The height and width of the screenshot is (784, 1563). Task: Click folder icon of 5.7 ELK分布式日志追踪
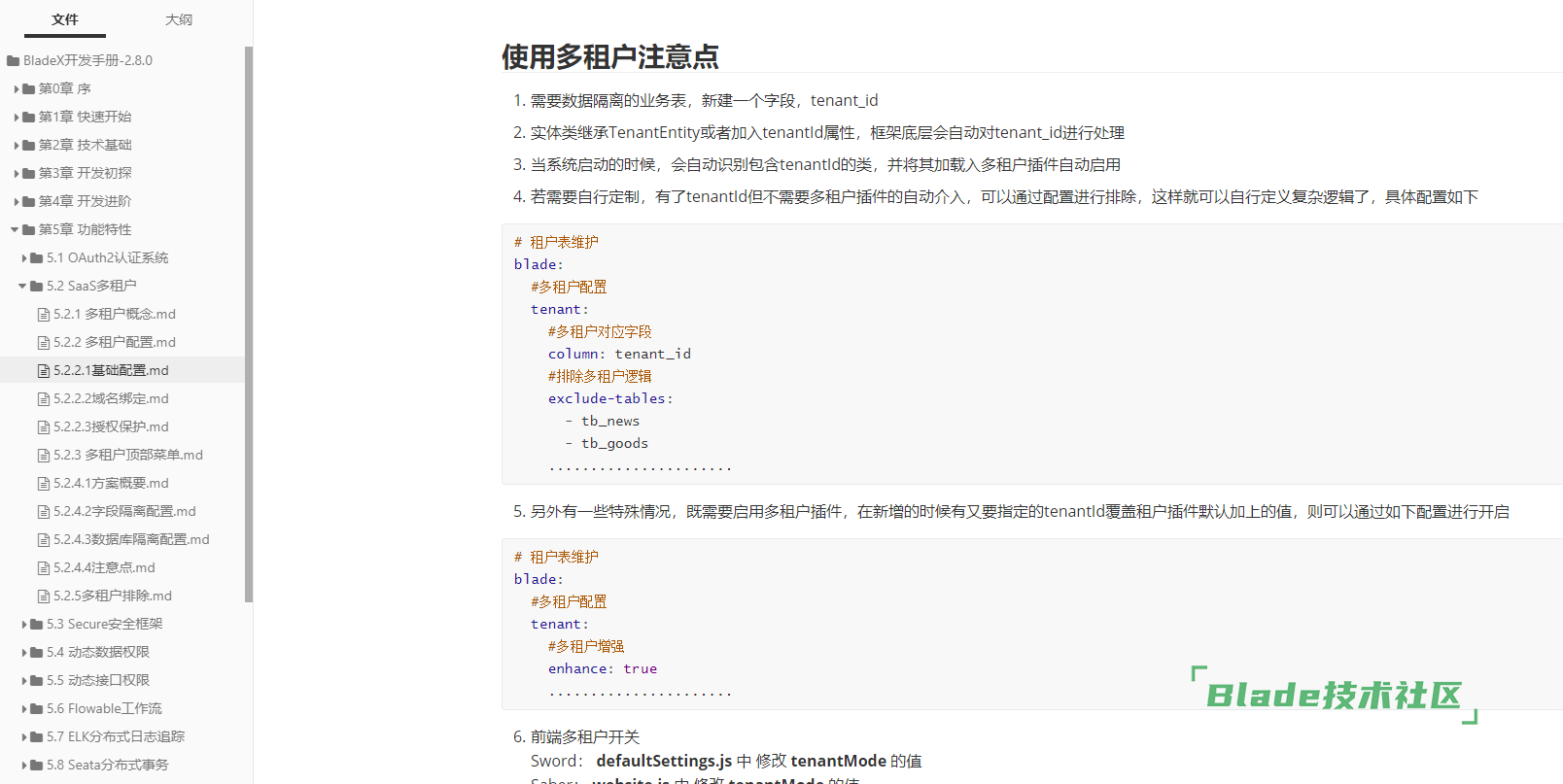[36, 736]
